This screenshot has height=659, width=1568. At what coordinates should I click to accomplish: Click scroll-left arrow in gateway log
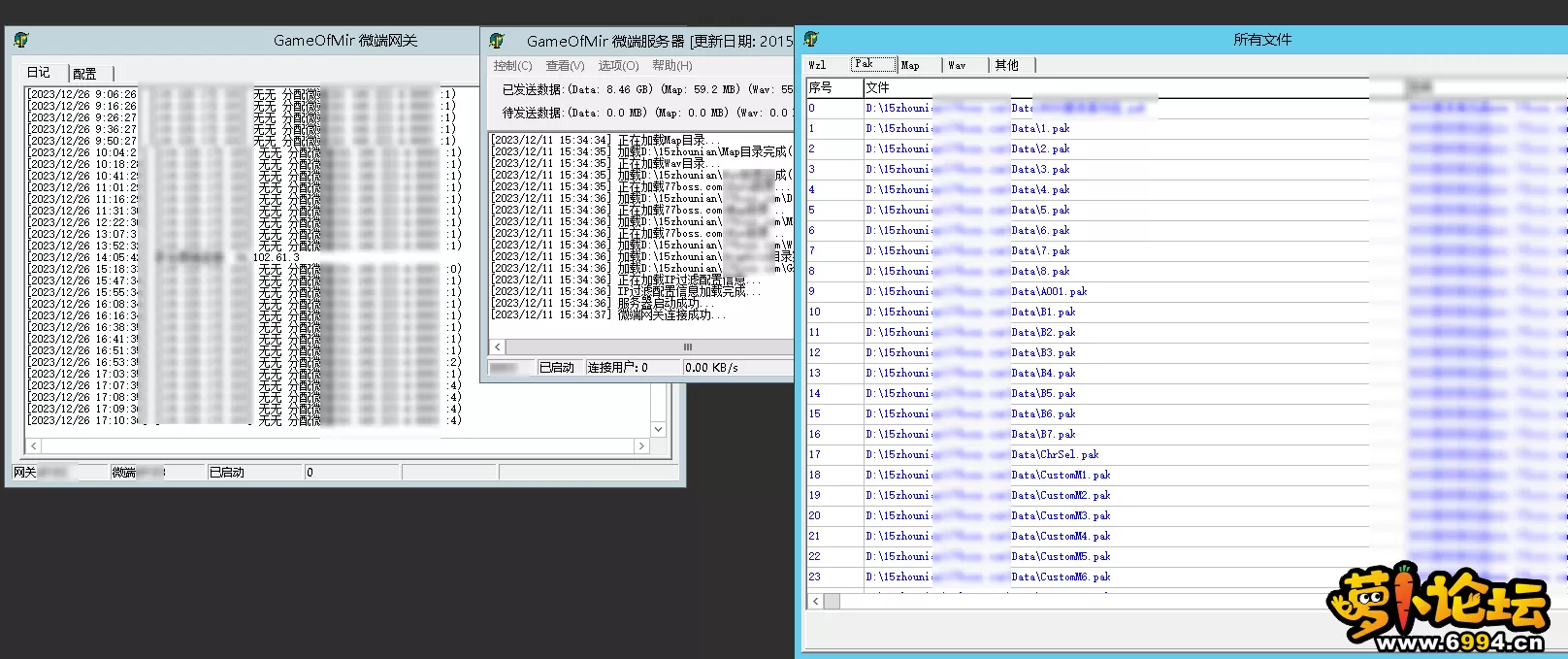pyautogui.click(x=34, y=445)
